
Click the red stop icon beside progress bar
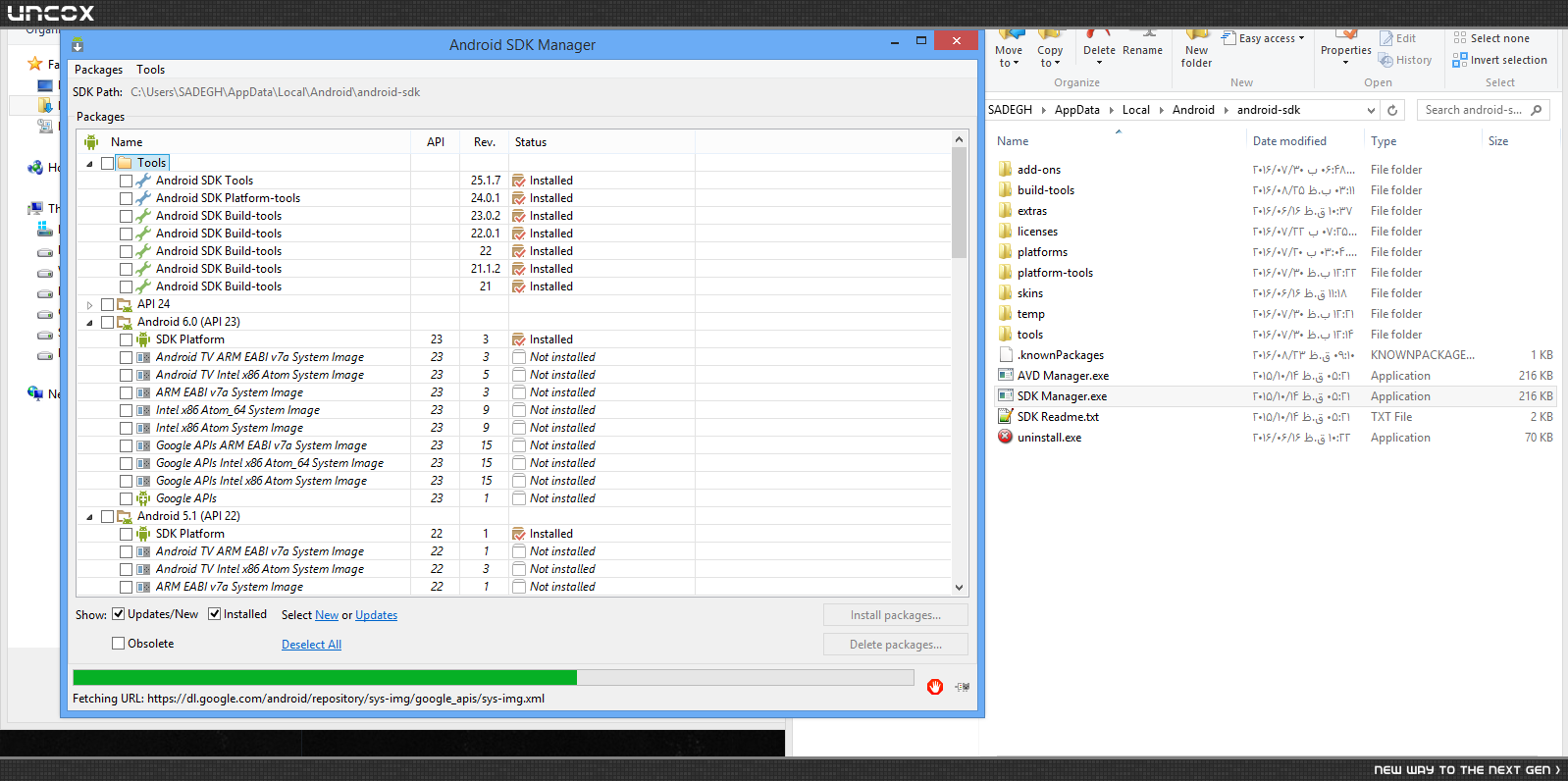tap(935, 687)
